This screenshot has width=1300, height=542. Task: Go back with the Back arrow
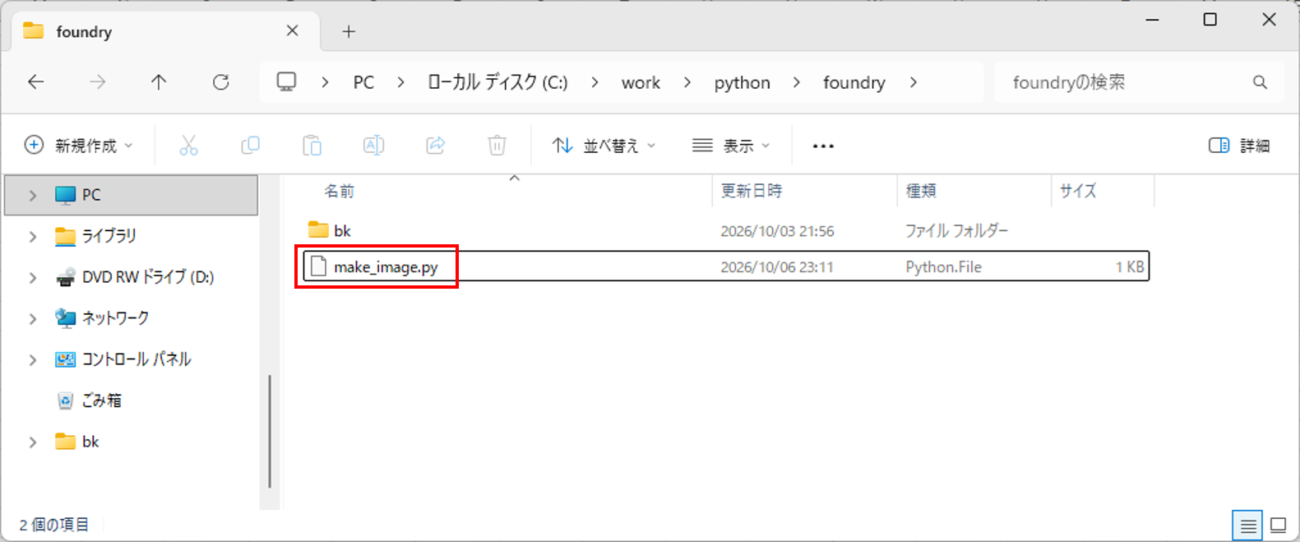pyautogui.click(x=36, y=83)
